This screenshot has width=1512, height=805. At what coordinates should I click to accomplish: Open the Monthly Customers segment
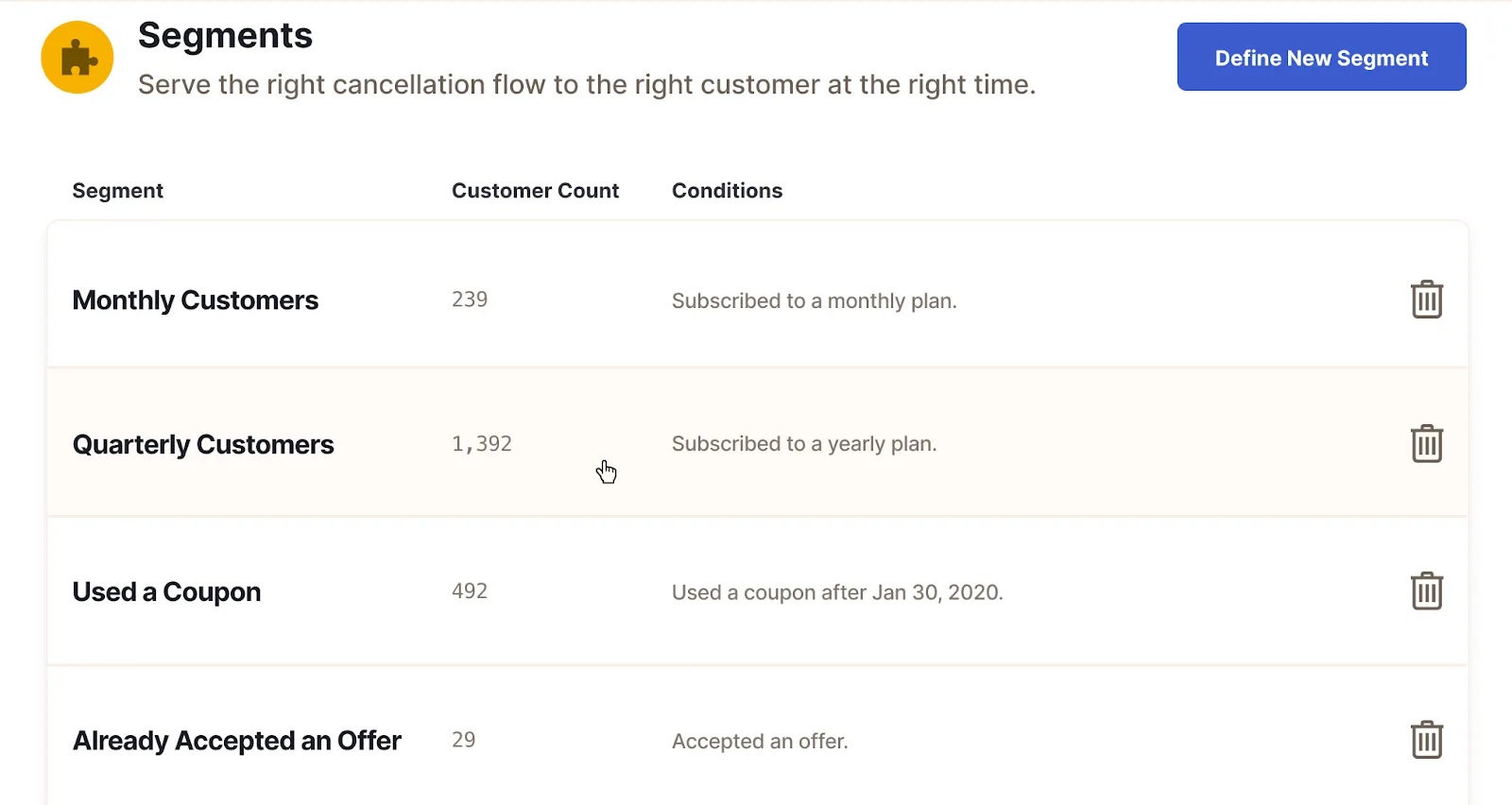tap(196, 300)
